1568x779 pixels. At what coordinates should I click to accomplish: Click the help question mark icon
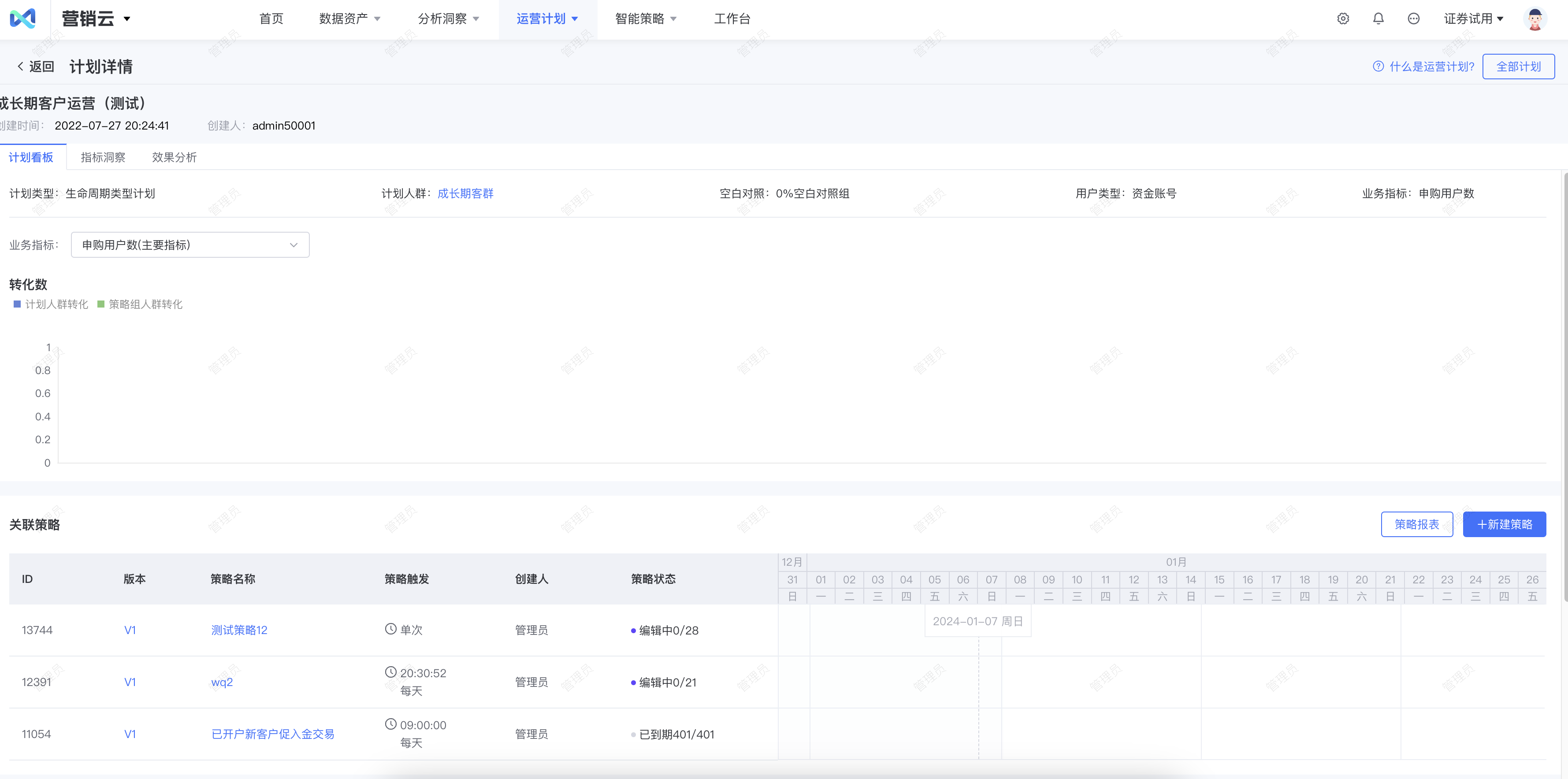tap(1378, 67)
